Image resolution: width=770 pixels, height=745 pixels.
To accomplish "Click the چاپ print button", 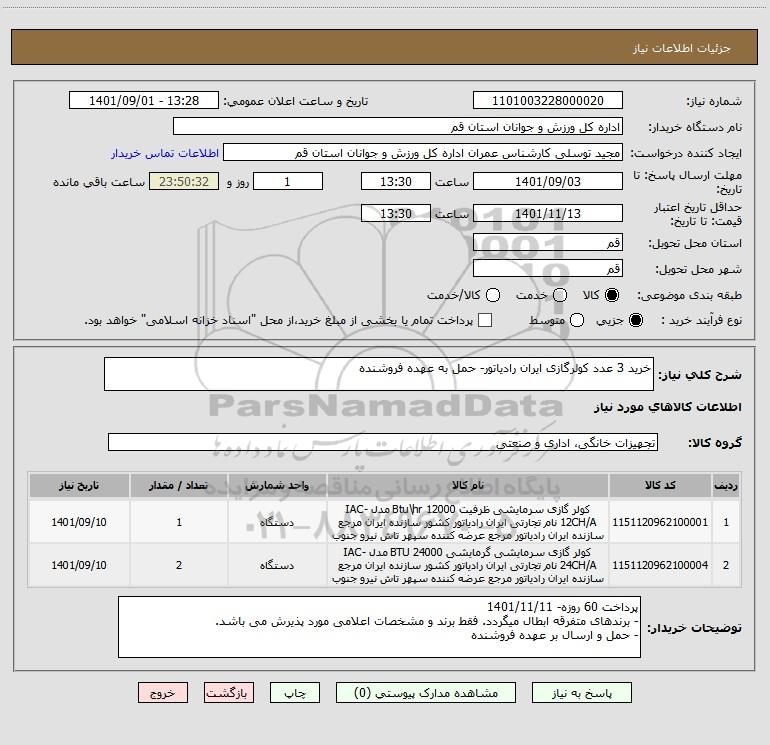I will (x=295, y=693).
